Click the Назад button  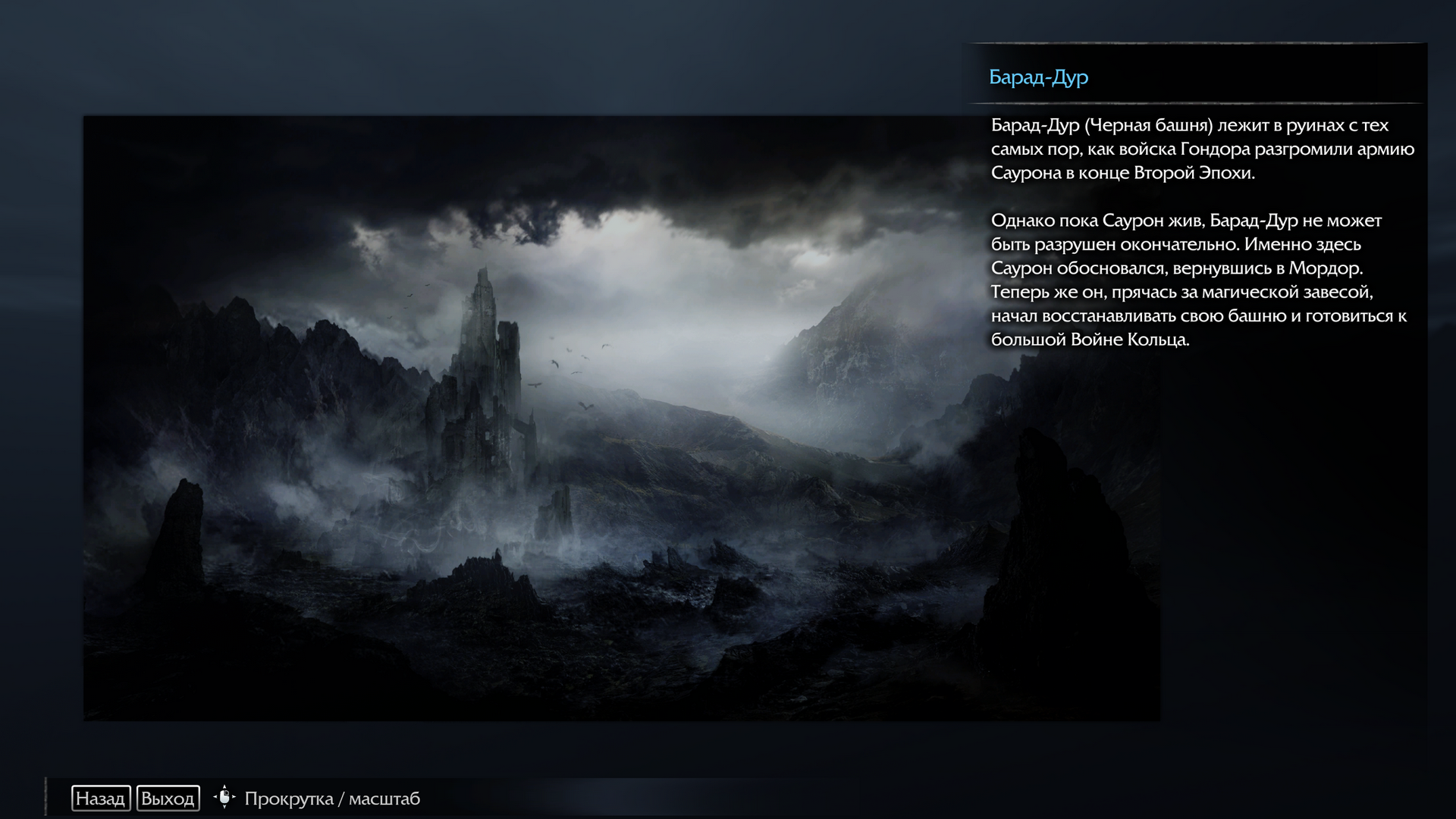pyautogui.click(x=101, y=799)
